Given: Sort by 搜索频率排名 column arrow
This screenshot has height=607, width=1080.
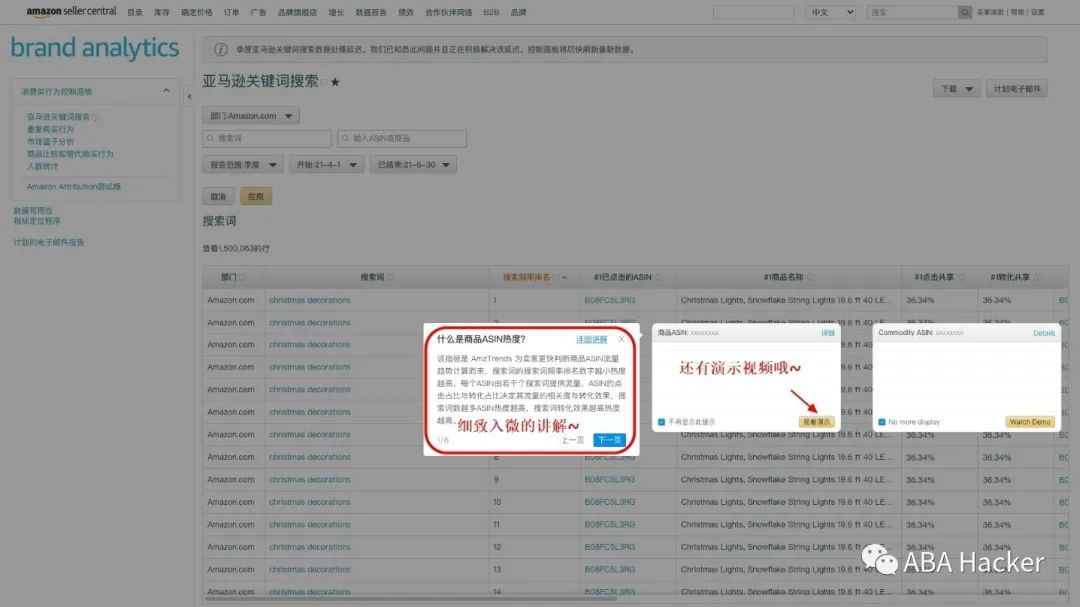Looking at the screenshot, I should pyautogui.click(x=564, y=278).
